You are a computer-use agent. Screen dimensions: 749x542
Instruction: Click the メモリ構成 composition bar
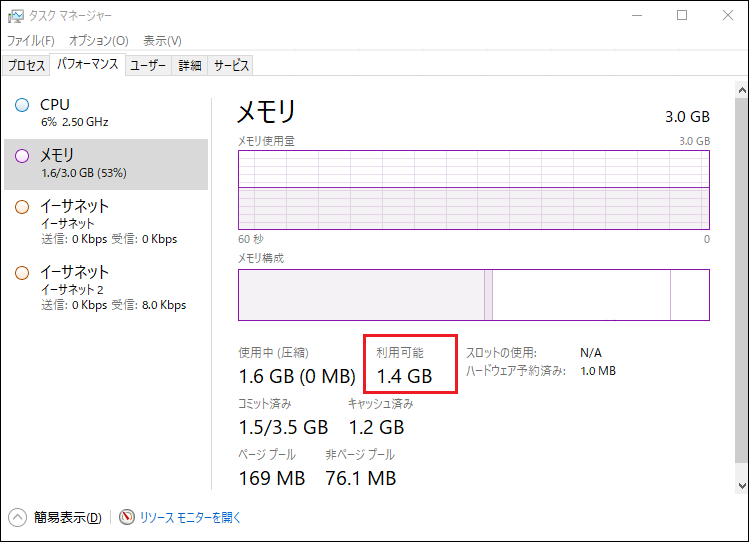pos(473,295)
